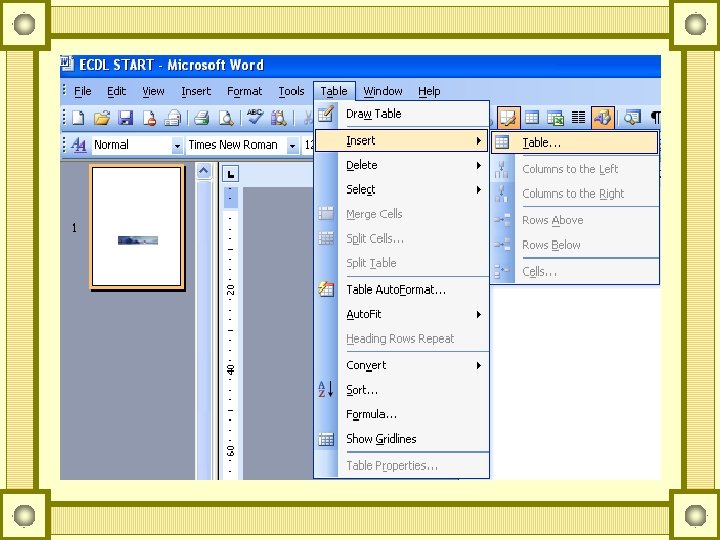Expand the Convert submenu
Viewport: 720px width, 540px height.
pos(402,366)
